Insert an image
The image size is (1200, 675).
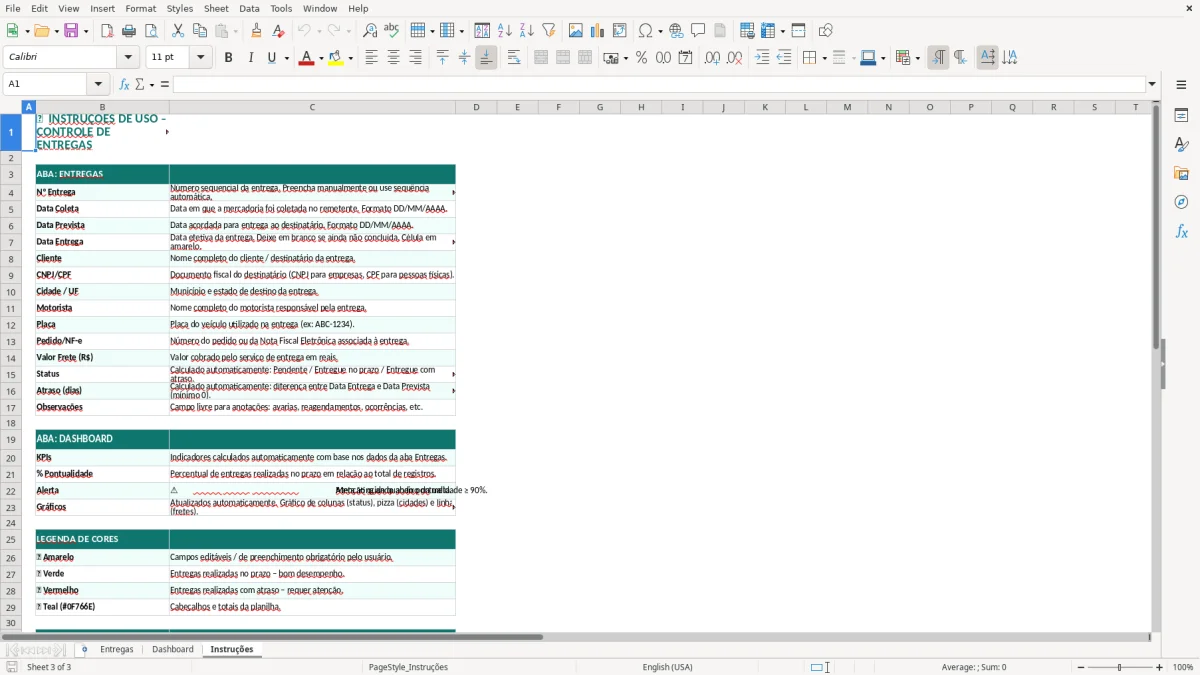point(576,31)
